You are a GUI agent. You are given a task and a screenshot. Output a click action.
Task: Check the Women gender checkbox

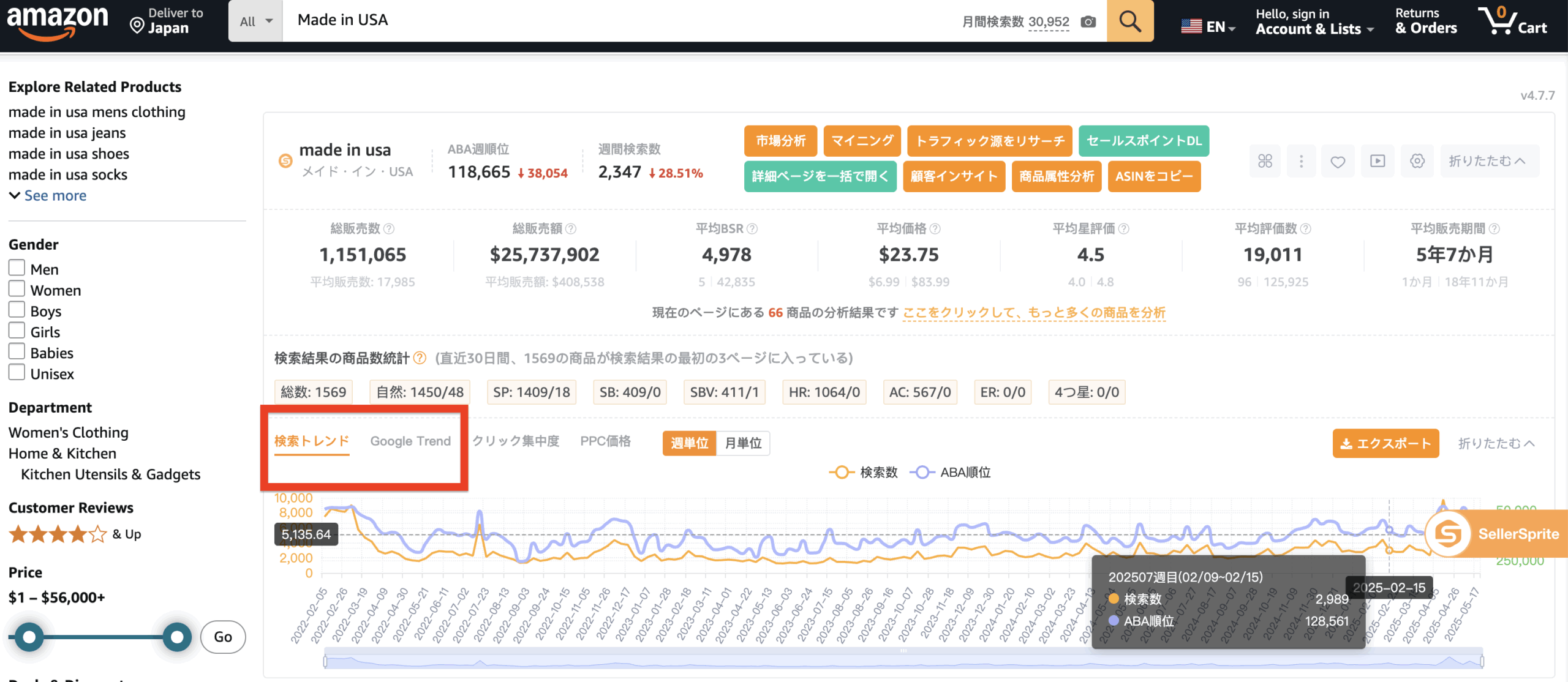pyautogui.click(x=17, y=289)
